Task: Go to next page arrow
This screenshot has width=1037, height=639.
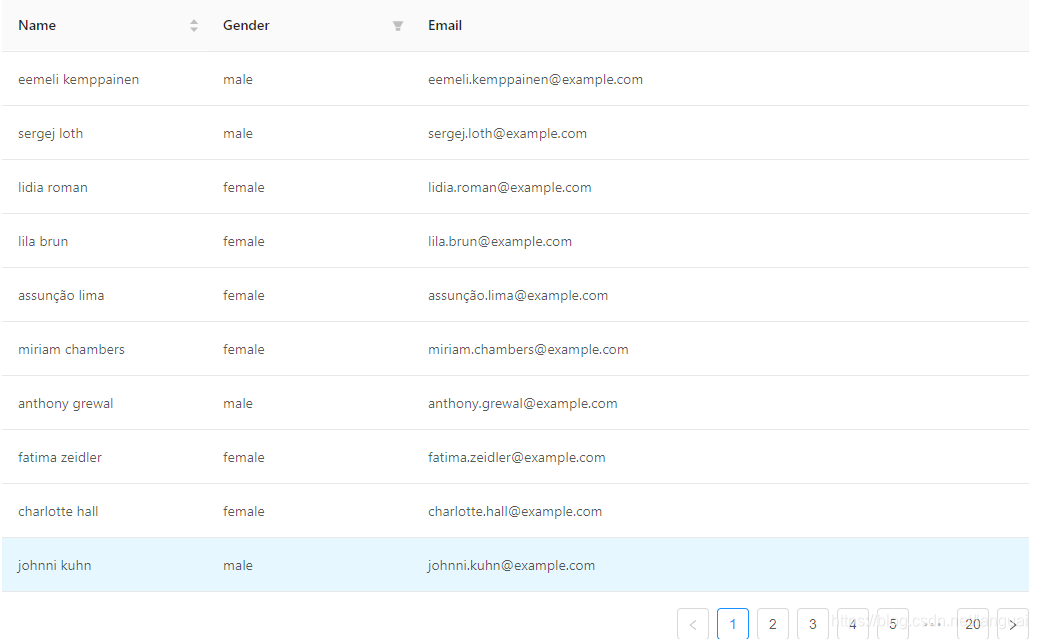Action: [1013, 624]
